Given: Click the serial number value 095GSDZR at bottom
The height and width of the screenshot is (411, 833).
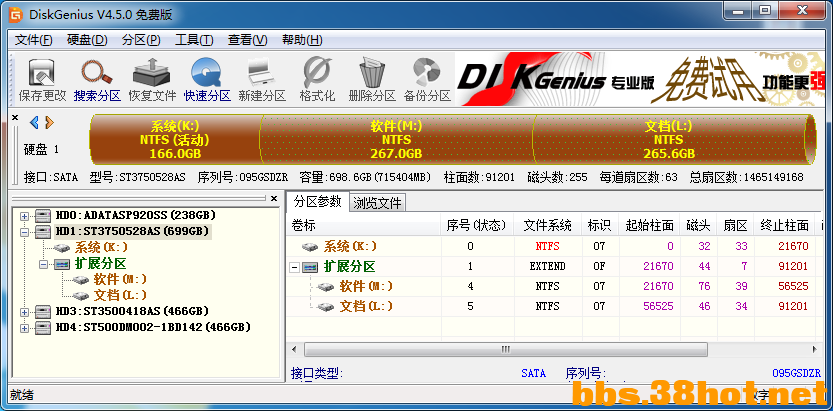Looking at the screenshot, I should (x=796, y=374).
